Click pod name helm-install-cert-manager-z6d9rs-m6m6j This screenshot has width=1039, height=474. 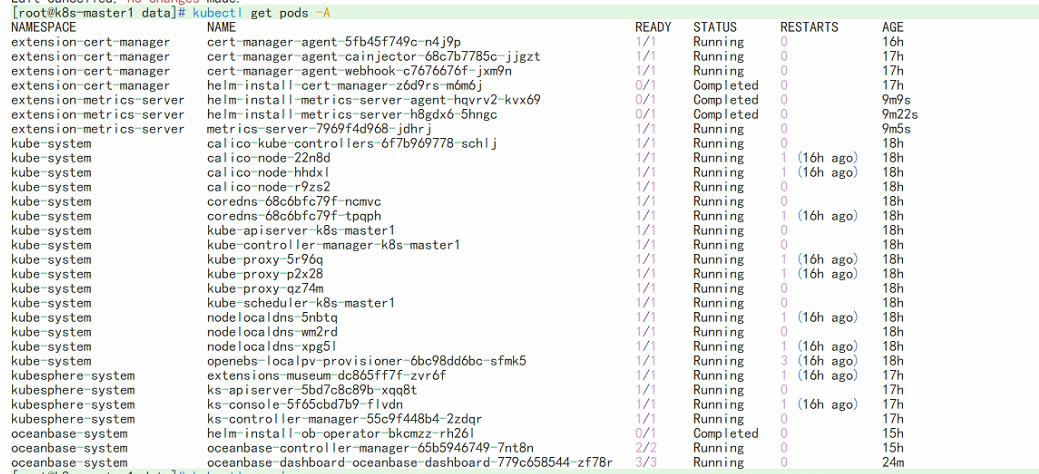tap(345, 86)
